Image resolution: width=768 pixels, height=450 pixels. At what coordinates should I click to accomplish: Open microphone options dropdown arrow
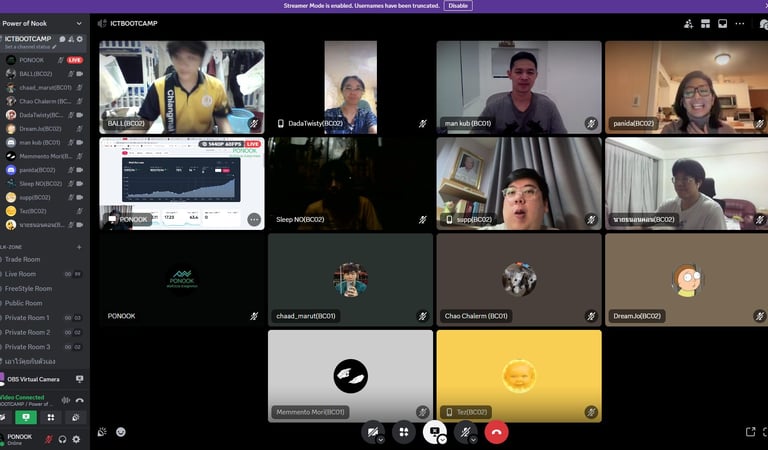pyautogui.click(x=473, y=440)
